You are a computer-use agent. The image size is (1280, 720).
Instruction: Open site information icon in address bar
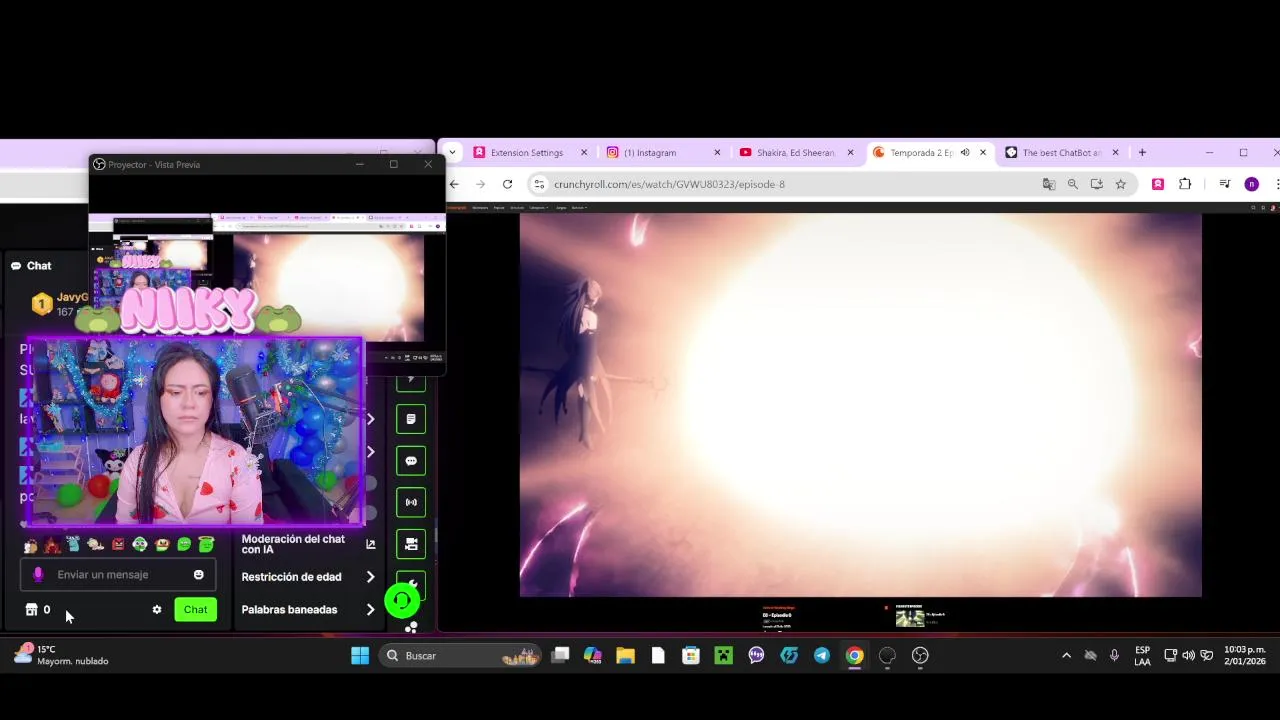coord(539,184)
